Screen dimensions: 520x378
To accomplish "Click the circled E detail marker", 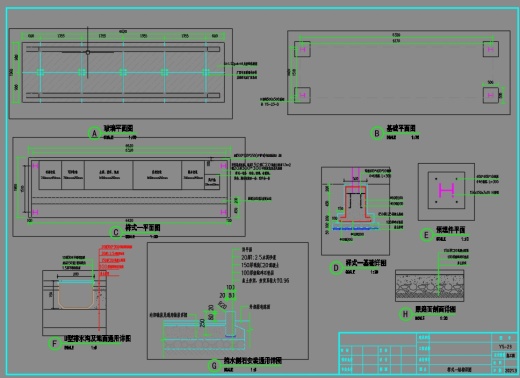I will [x=426, y=235].
